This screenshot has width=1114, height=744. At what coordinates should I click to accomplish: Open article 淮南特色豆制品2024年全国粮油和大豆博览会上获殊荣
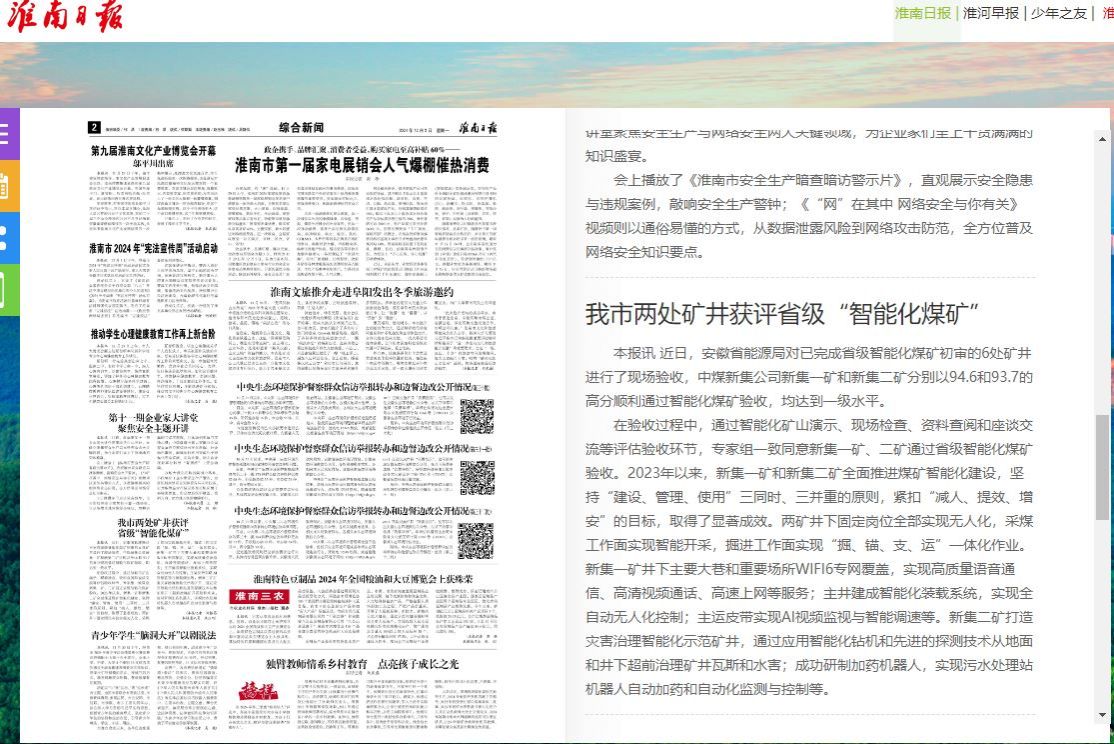point(362,579)
